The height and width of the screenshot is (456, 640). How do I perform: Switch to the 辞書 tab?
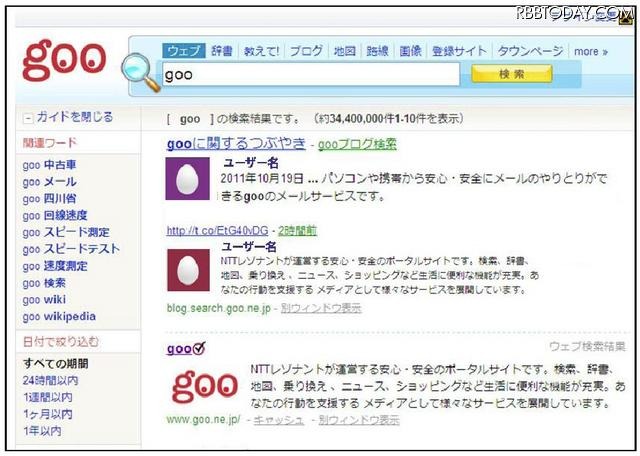tap(222, 51)
